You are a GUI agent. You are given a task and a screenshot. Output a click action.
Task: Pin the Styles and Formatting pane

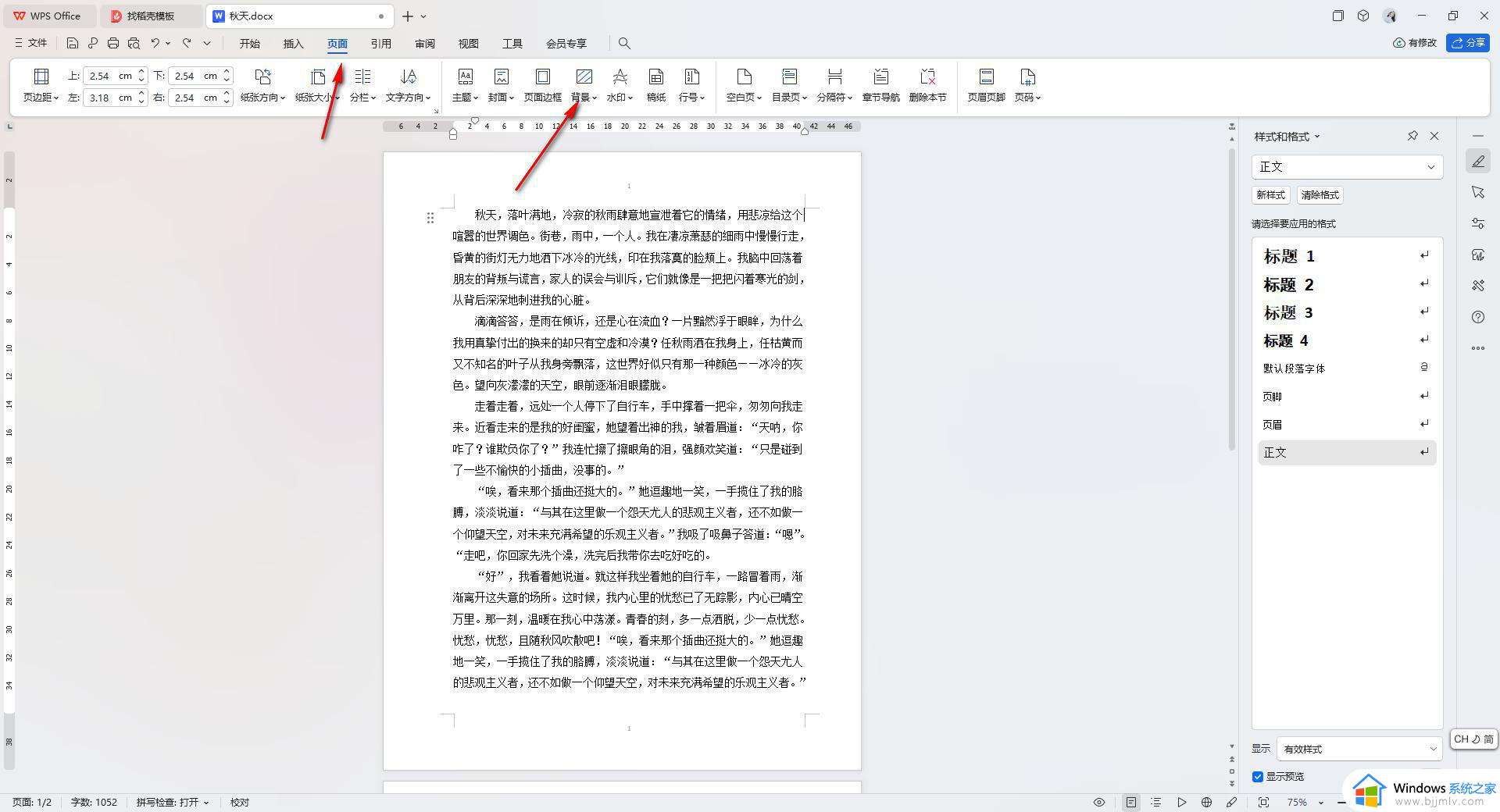[x=1412, y=136]
